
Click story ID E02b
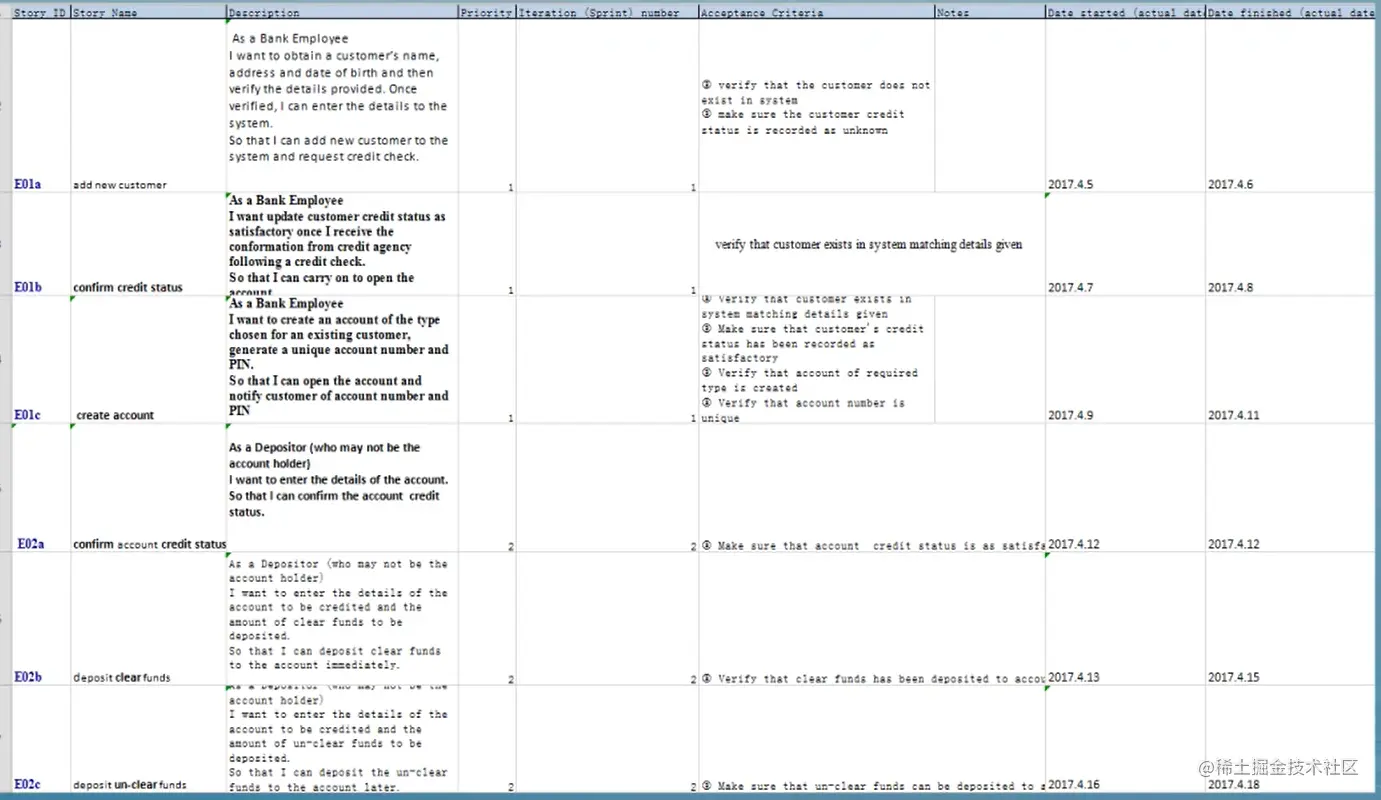pos(28,677)
